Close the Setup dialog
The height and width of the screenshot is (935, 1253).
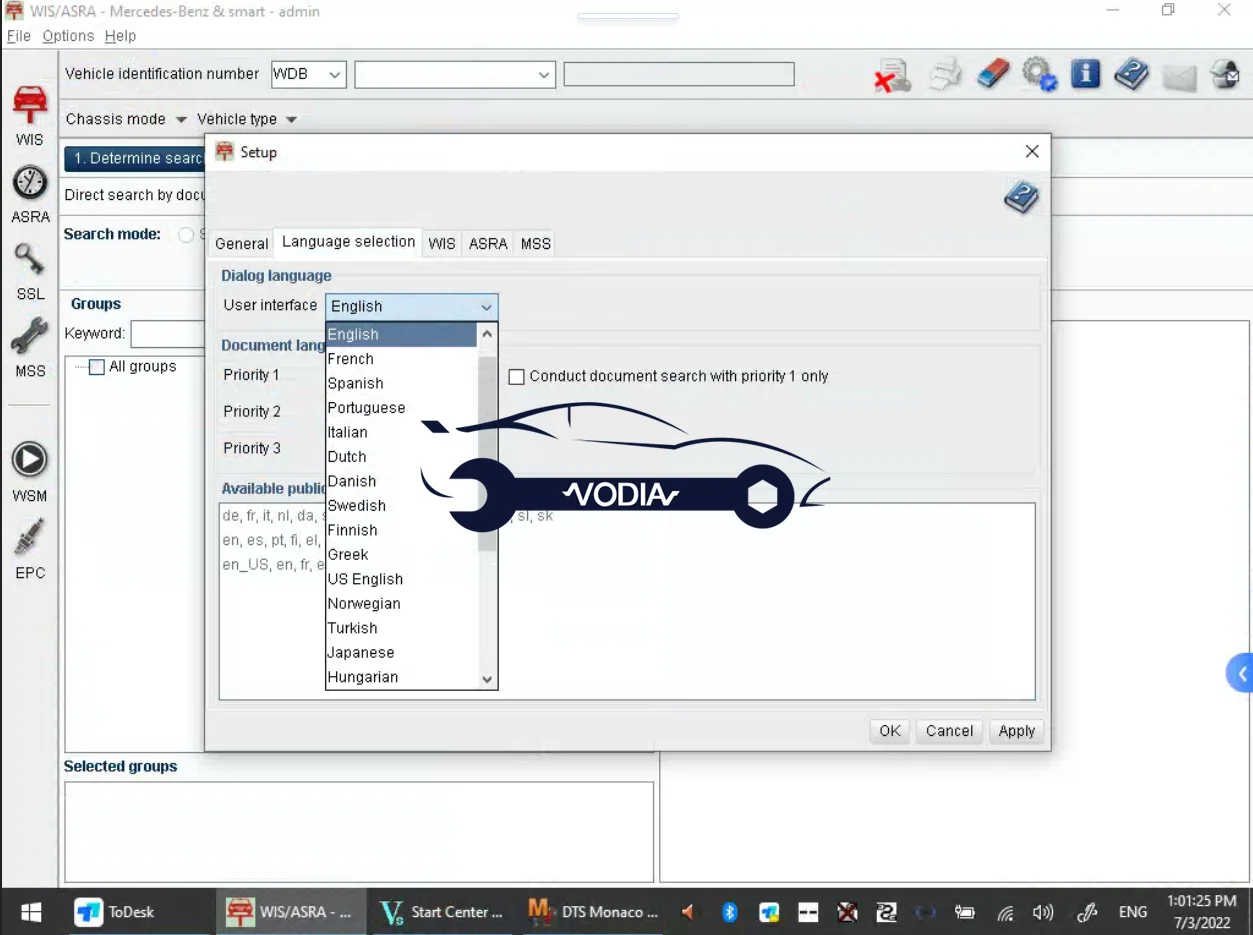[1032, 152]
